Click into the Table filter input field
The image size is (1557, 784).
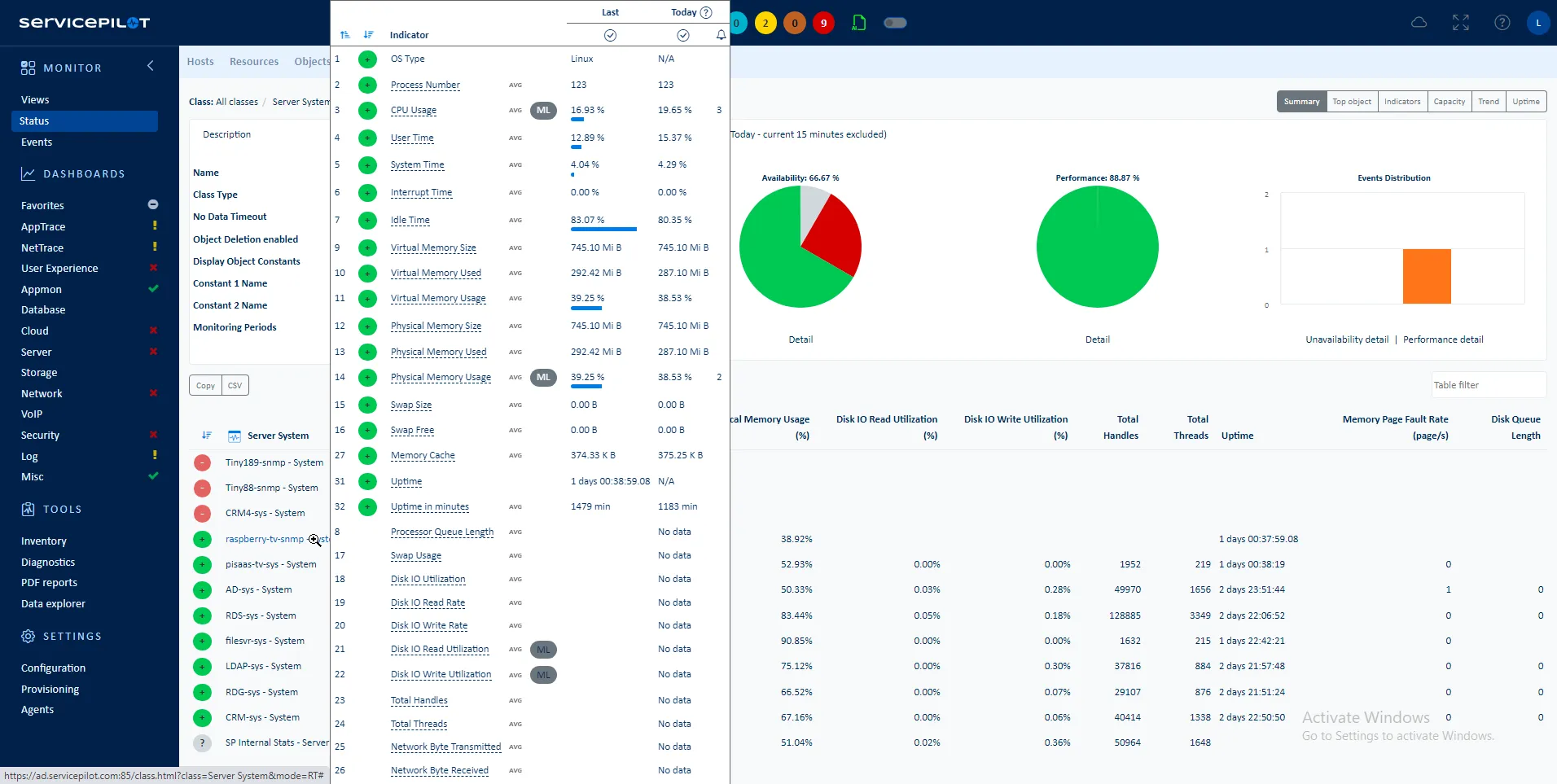point(1487,385)
